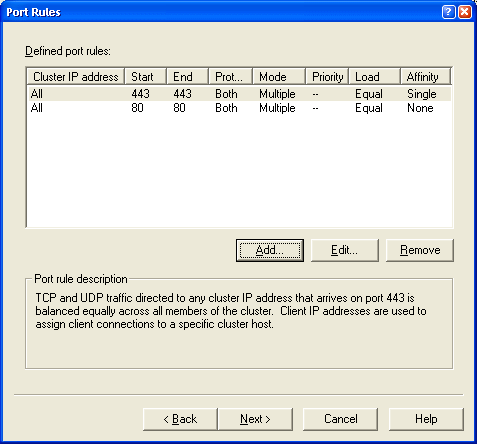This screenshot has height=444, width=477.
Task: Close the Port Rules dialog
Action: [465, 12]
